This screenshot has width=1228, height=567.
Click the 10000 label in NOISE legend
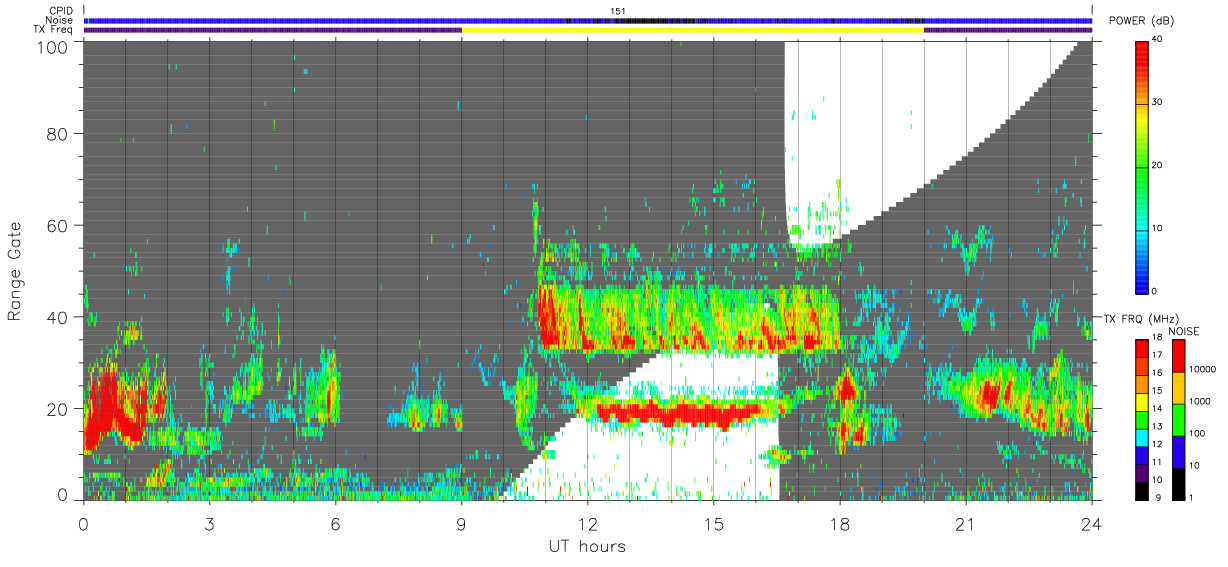pos(1201,369)
